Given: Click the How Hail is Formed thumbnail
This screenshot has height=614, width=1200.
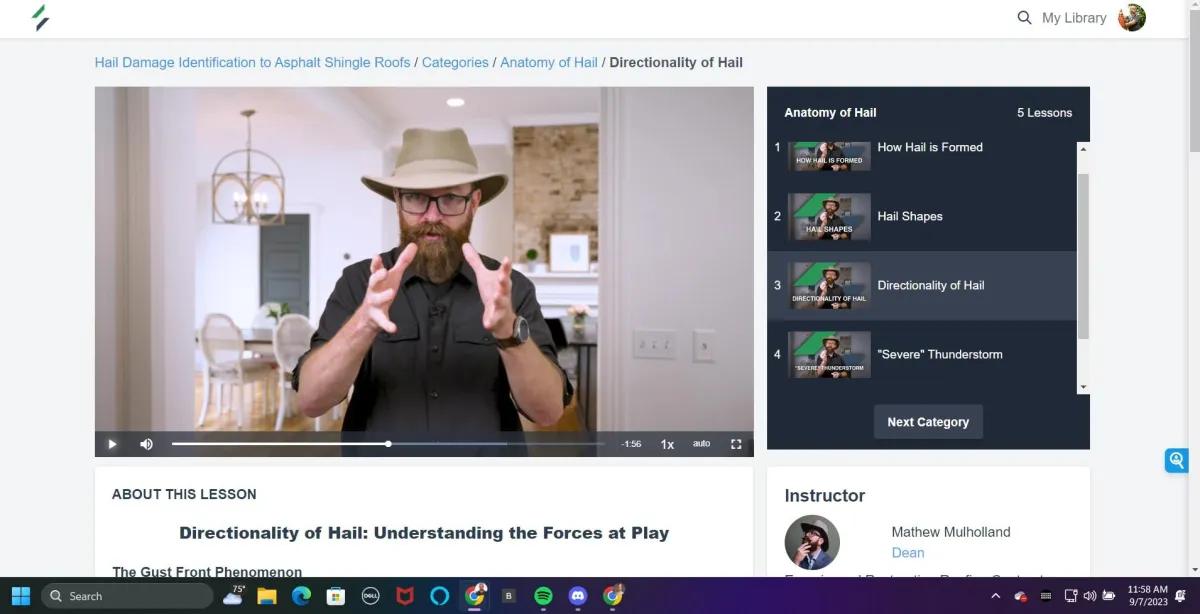Looking at the screenshot, I should click(829, 156).
